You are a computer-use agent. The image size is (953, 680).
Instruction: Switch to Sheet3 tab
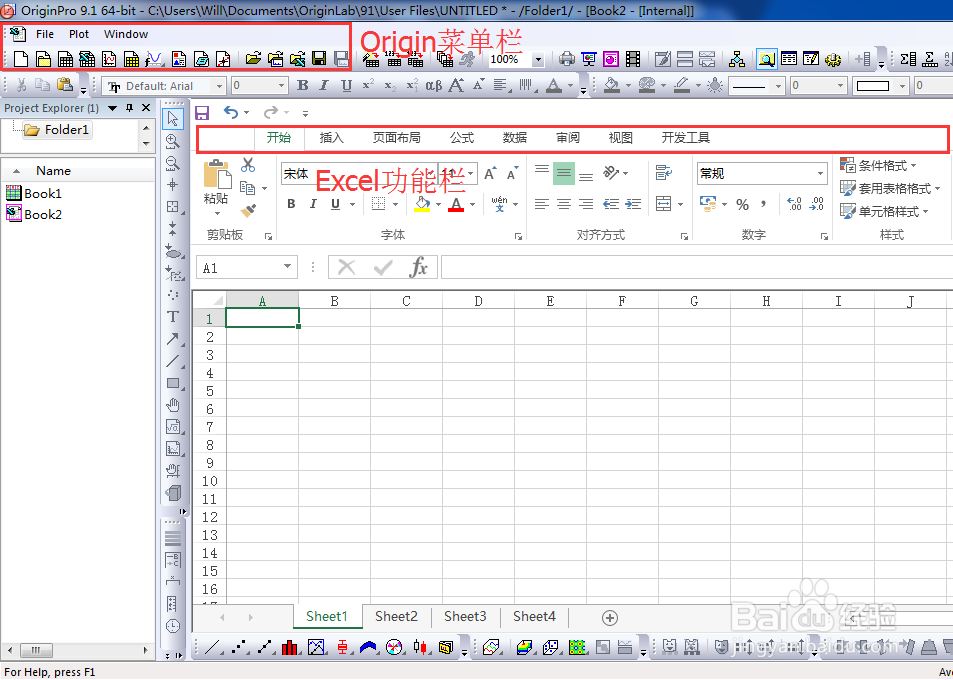click(465, 616)
